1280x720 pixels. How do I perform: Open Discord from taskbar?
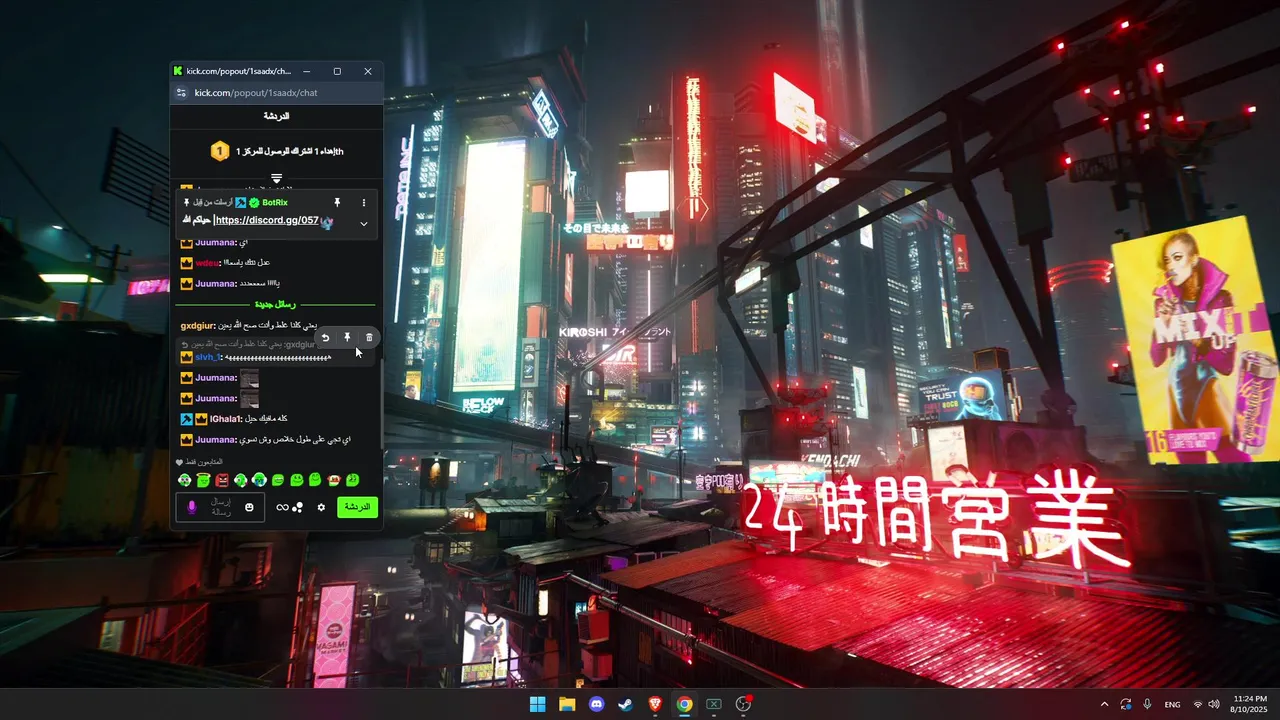click(x=597, y=704)
